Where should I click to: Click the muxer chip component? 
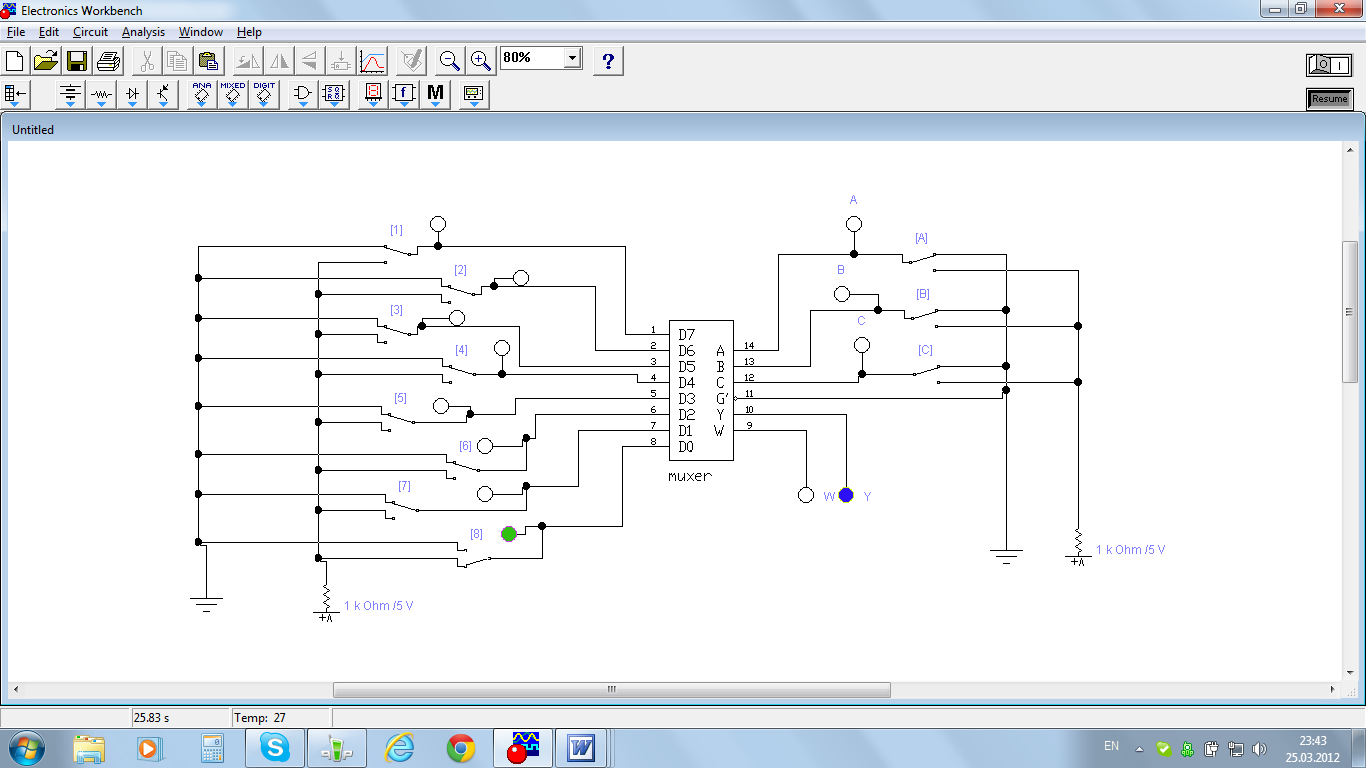(701, 390)
